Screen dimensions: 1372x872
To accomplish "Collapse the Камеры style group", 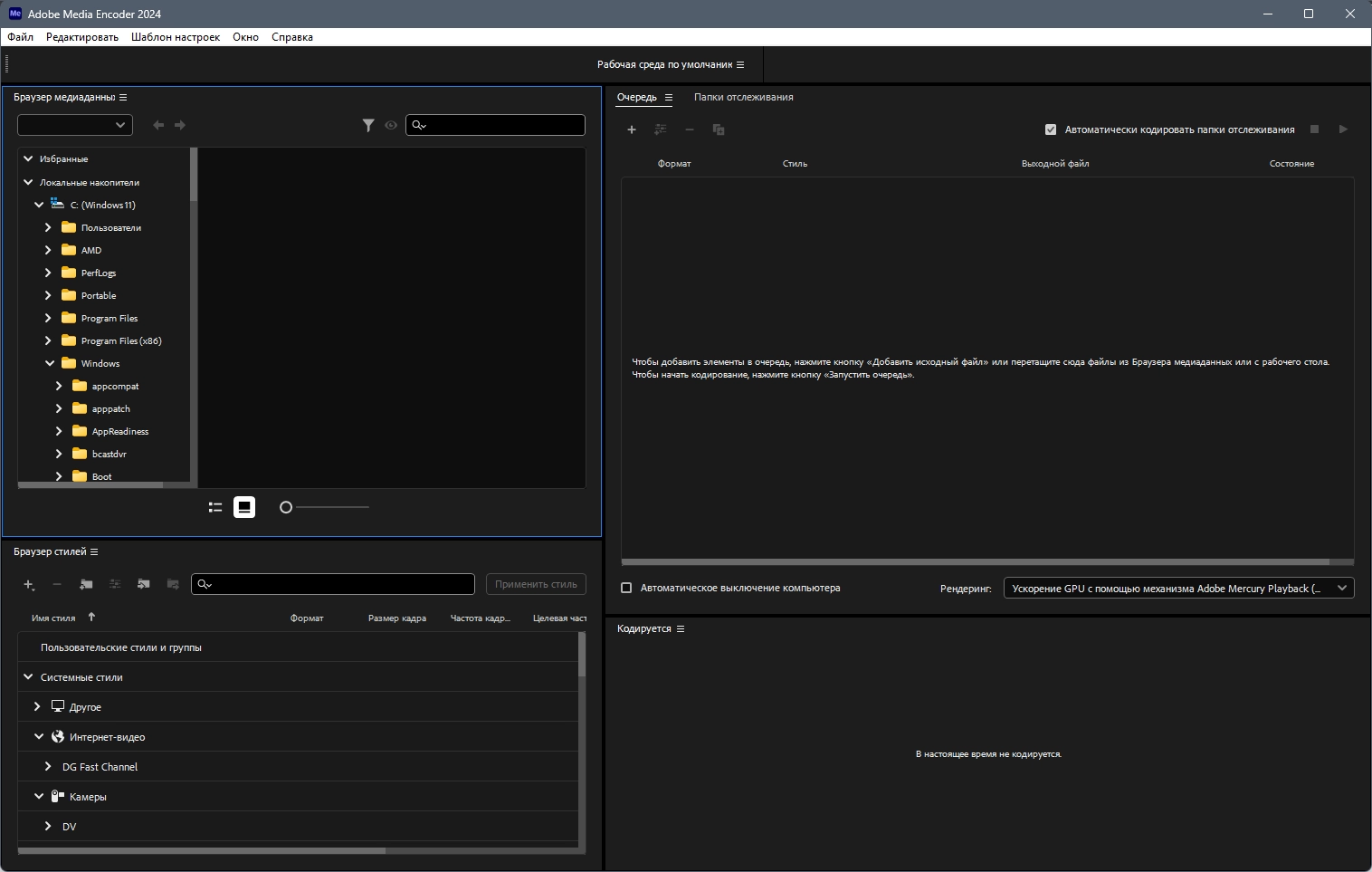I will click(x=39, y=796).
